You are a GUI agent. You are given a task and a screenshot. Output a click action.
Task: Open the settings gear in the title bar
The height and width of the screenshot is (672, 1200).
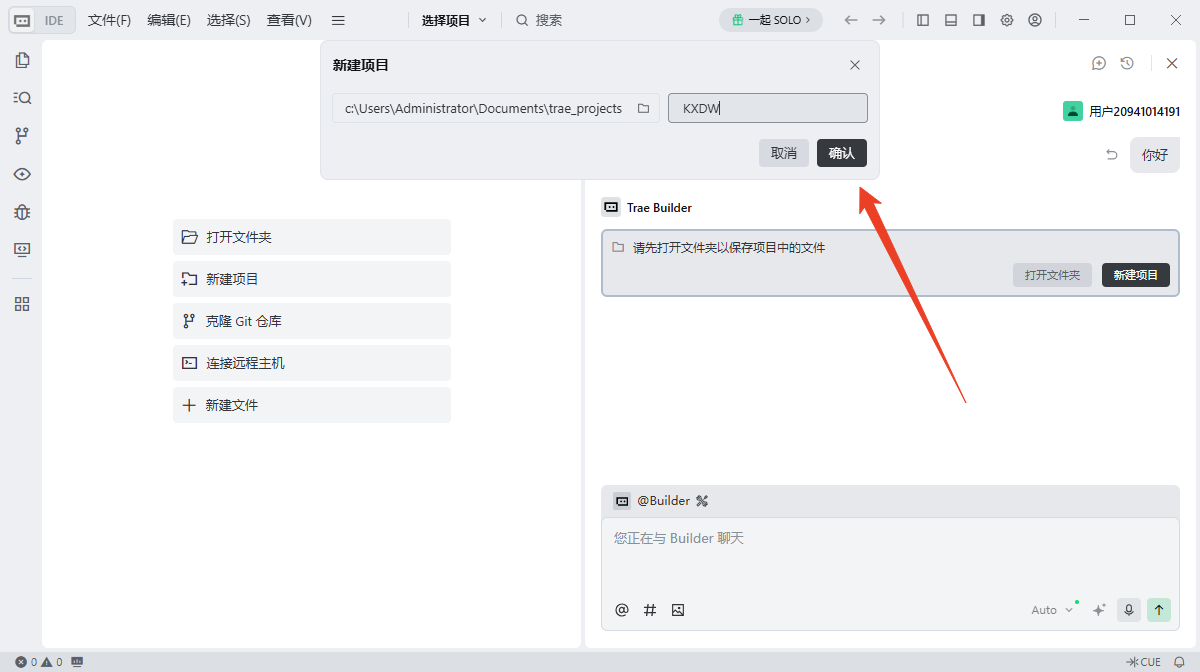coord(1006,19)
